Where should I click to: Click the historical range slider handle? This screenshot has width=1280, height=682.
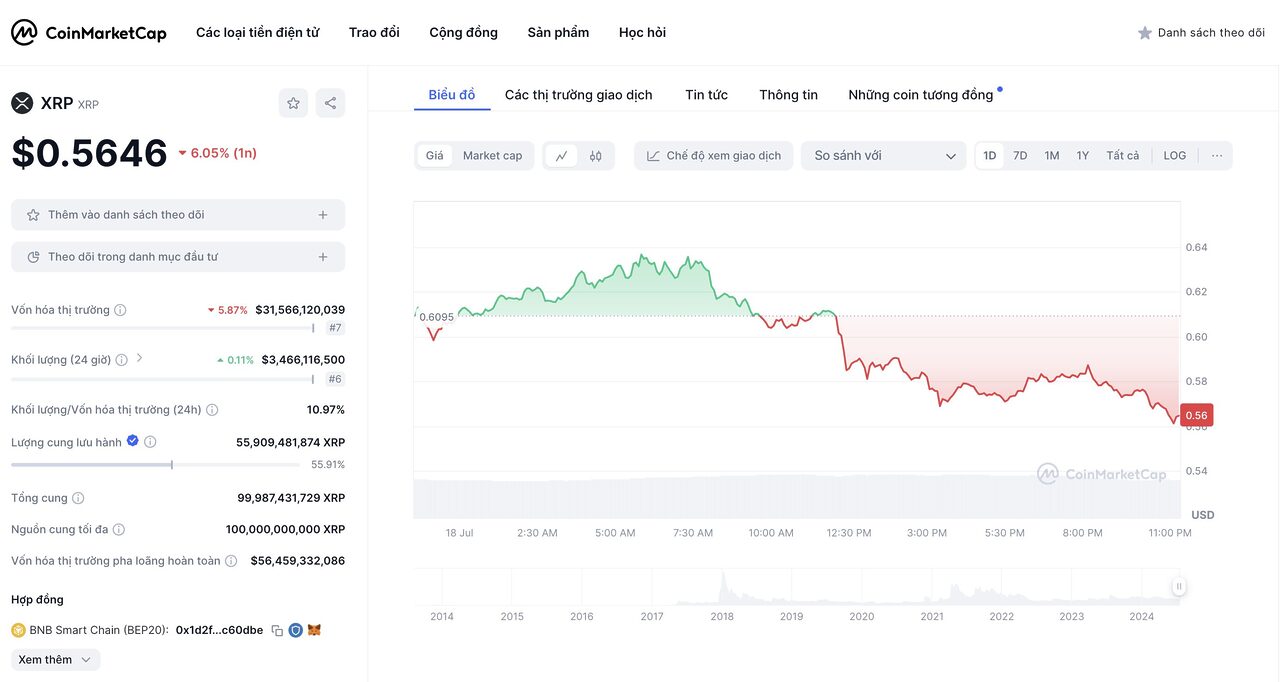coord(1179,587)
